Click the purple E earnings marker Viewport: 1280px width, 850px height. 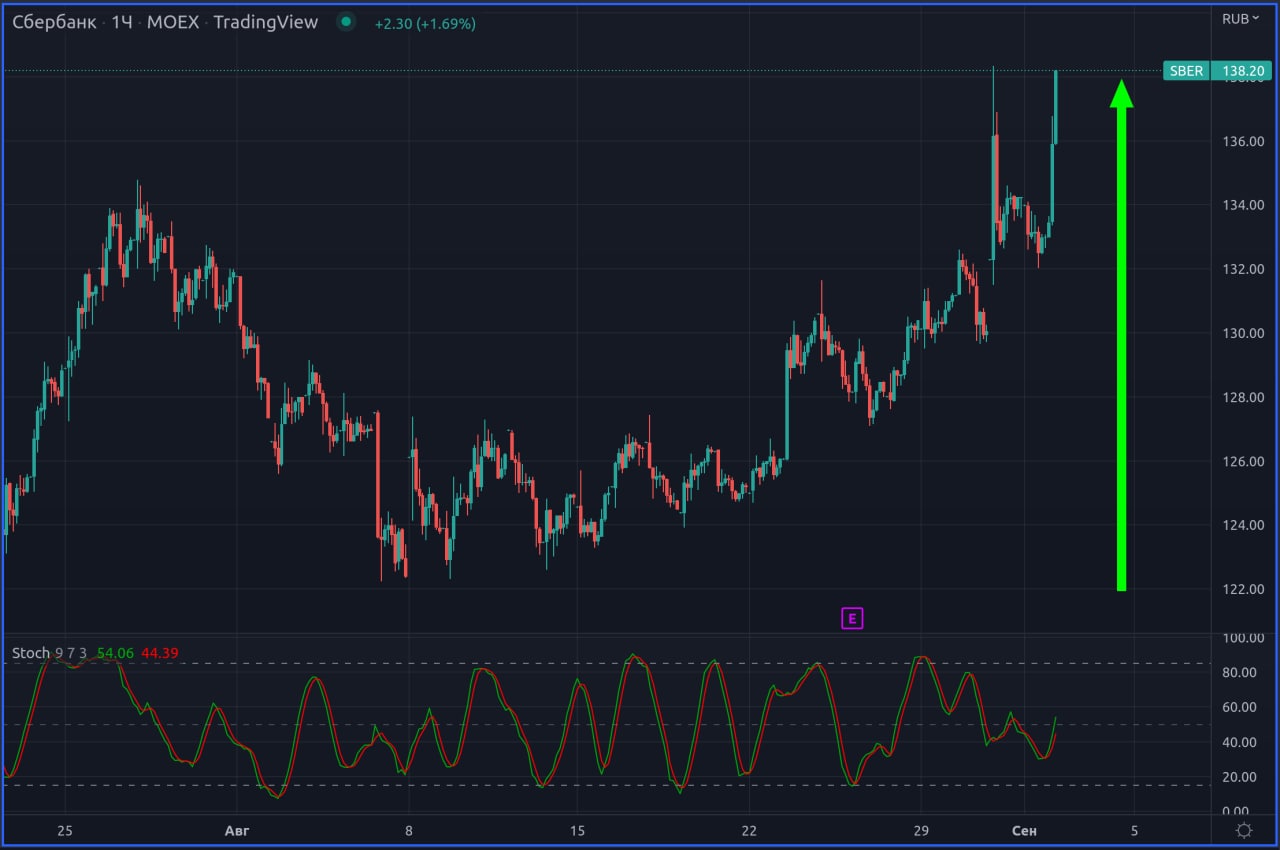click(x=852, y=618)
